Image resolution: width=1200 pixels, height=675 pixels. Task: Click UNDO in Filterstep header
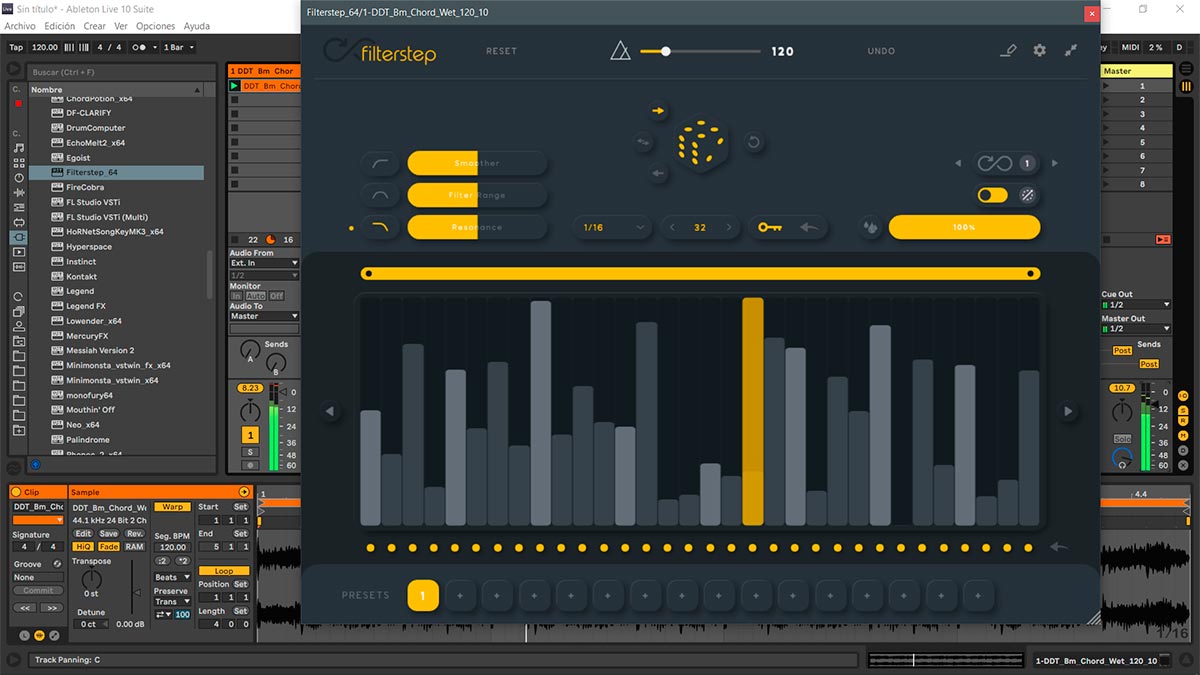pos(881,51)
